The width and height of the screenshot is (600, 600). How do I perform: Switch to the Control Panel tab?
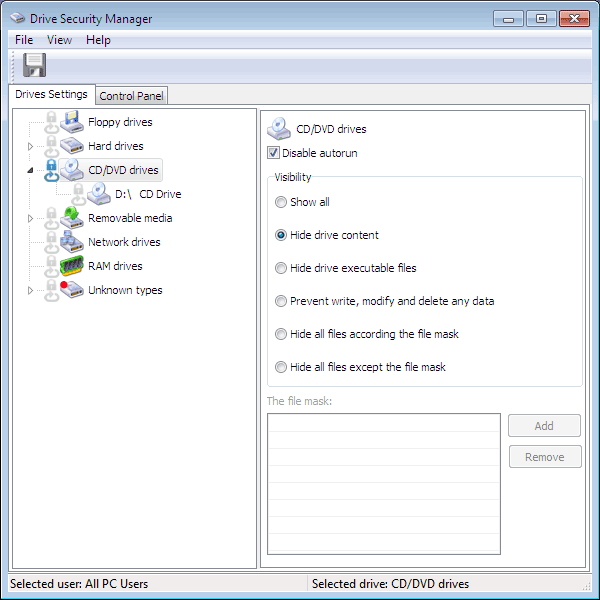131,96
